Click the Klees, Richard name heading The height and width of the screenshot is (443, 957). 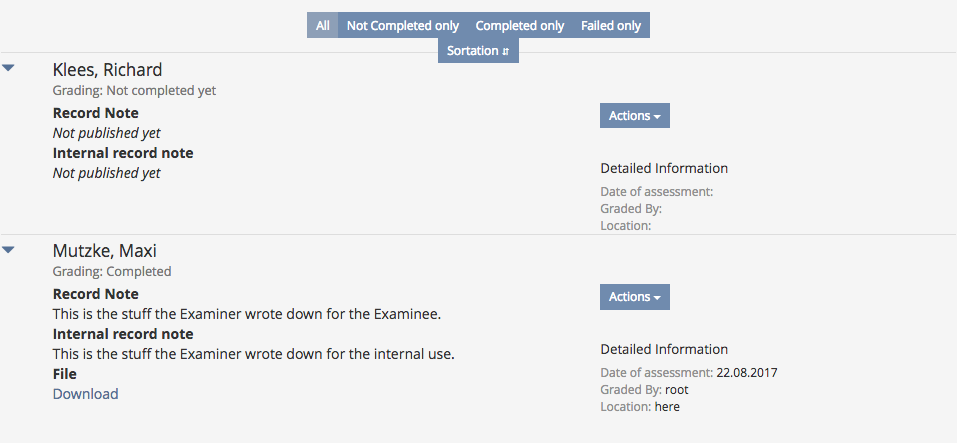click(107, 70)
